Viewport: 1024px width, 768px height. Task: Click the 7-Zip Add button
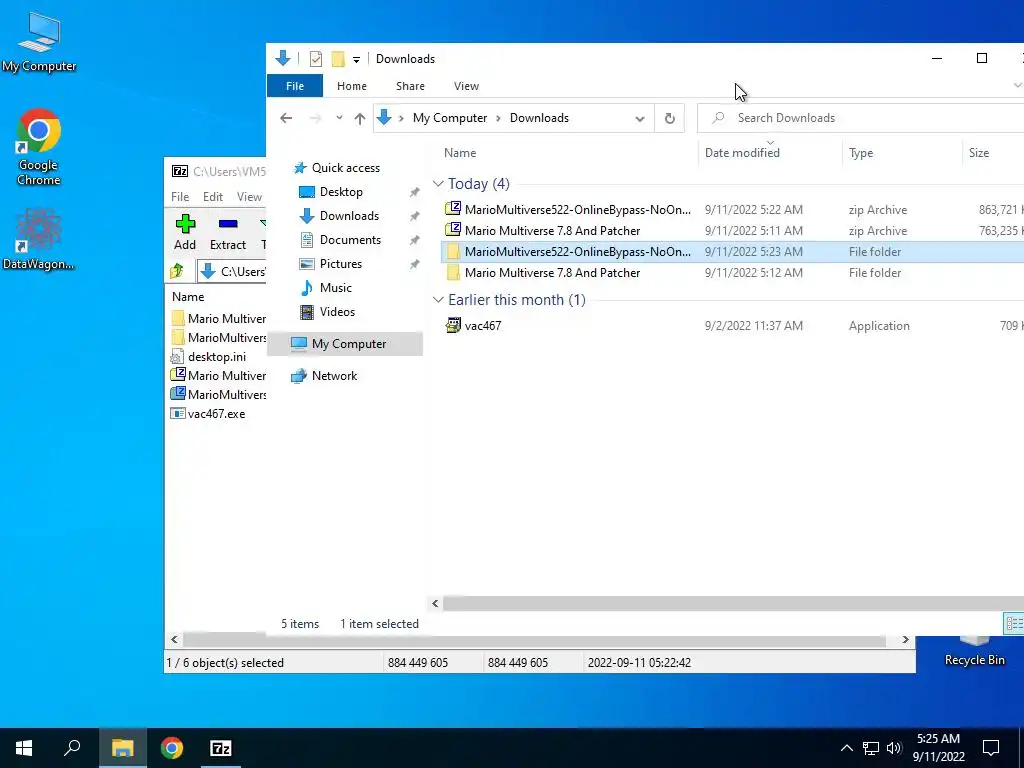tap(185, 232)
